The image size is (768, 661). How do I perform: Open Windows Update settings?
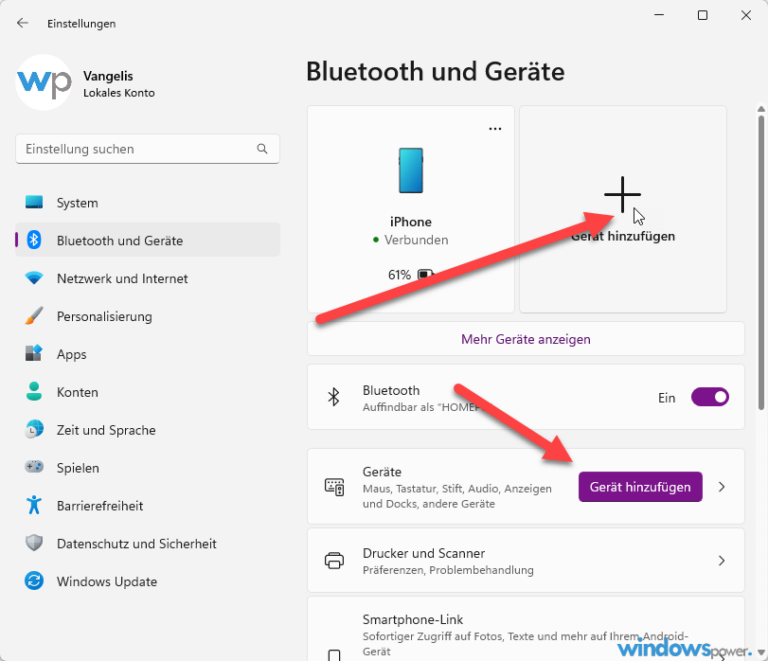pyautogui.click(x=147, y=581)
